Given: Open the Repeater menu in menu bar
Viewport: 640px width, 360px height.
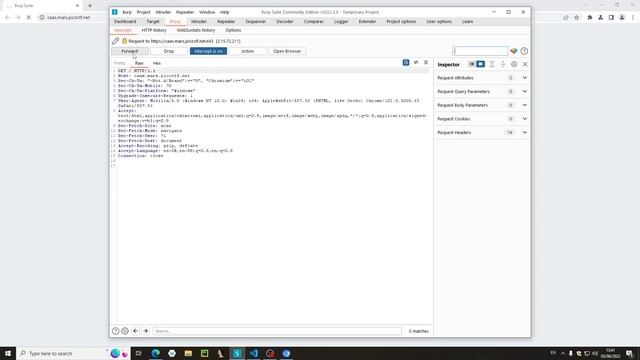Looking at the screenshot, I should (x=185, y=12).
